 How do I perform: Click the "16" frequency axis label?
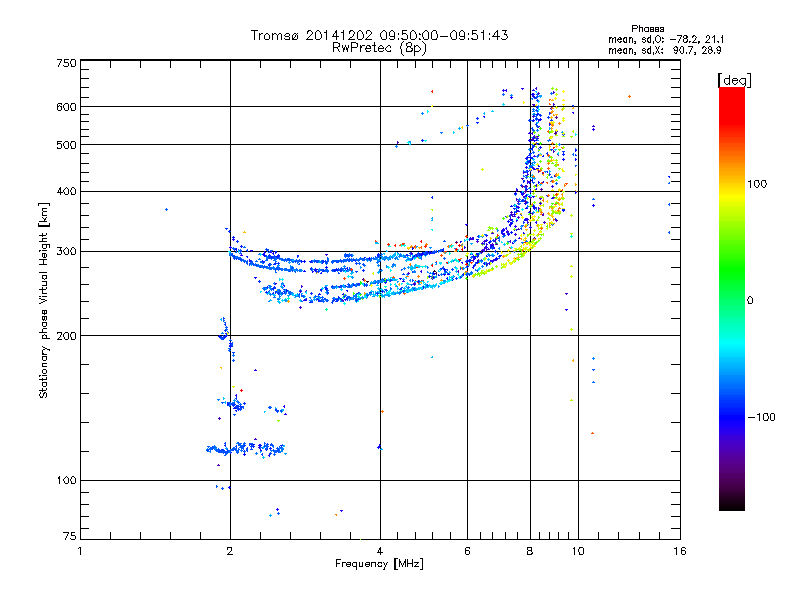pyautogui.click(x=680, y=551)
